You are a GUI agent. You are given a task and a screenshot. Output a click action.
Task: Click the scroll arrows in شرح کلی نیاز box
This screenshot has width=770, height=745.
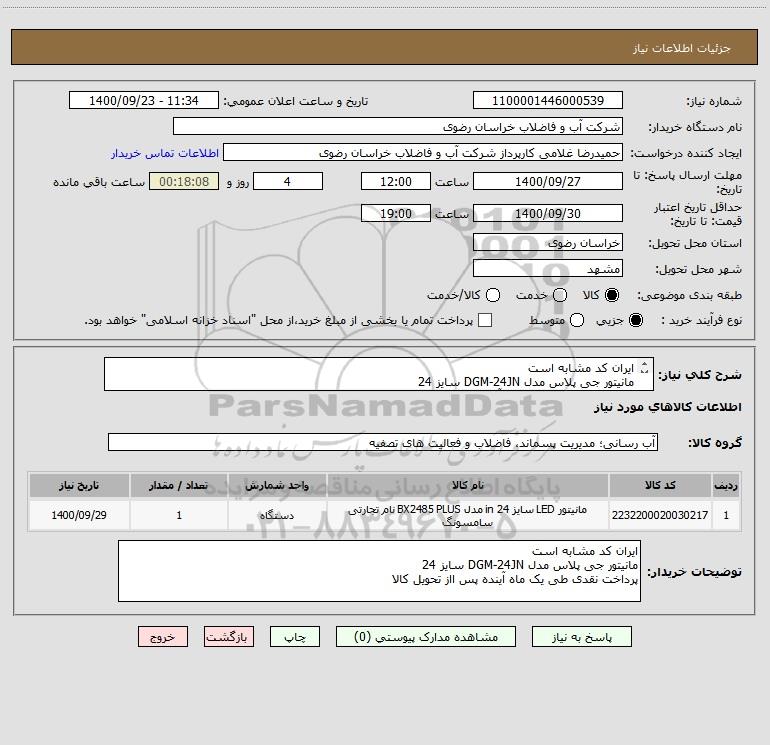coord(645,367)
